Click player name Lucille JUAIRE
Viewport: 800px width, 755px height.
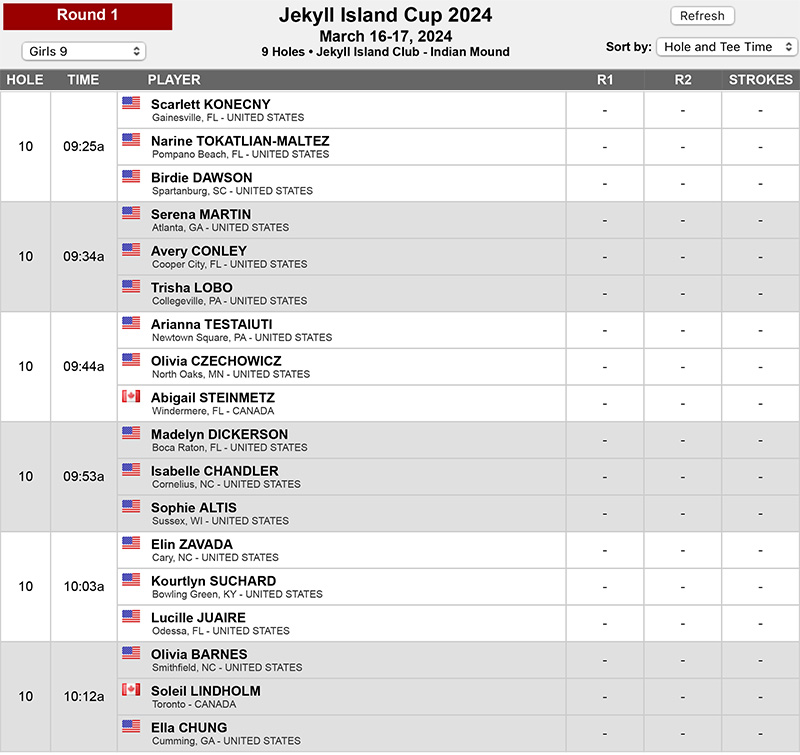point(198,618)
